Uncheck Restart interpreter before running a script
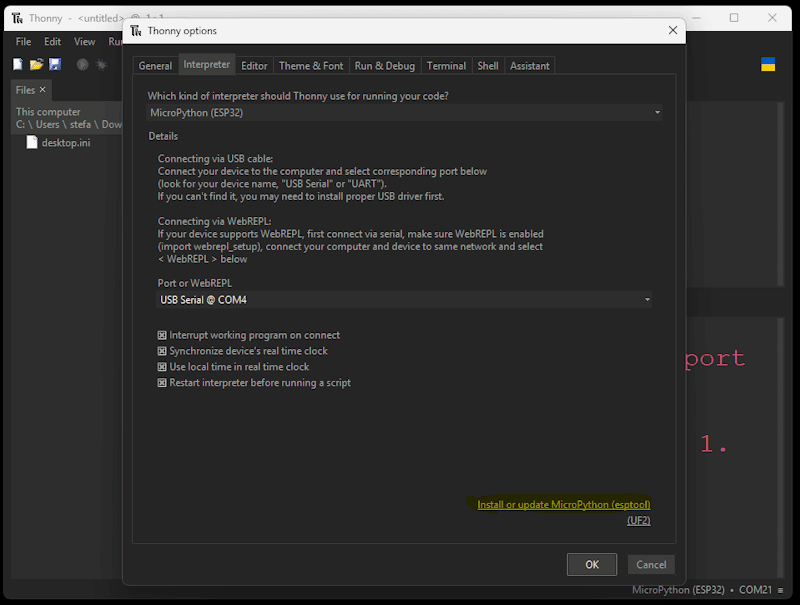 tap(162, 383)
